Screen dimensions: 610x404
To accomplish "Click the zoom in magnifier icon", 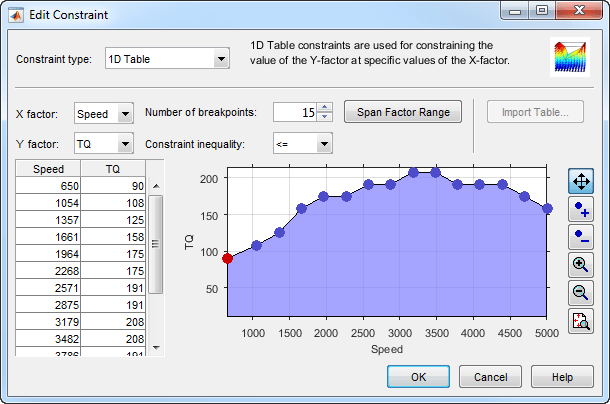I will 581,265.
